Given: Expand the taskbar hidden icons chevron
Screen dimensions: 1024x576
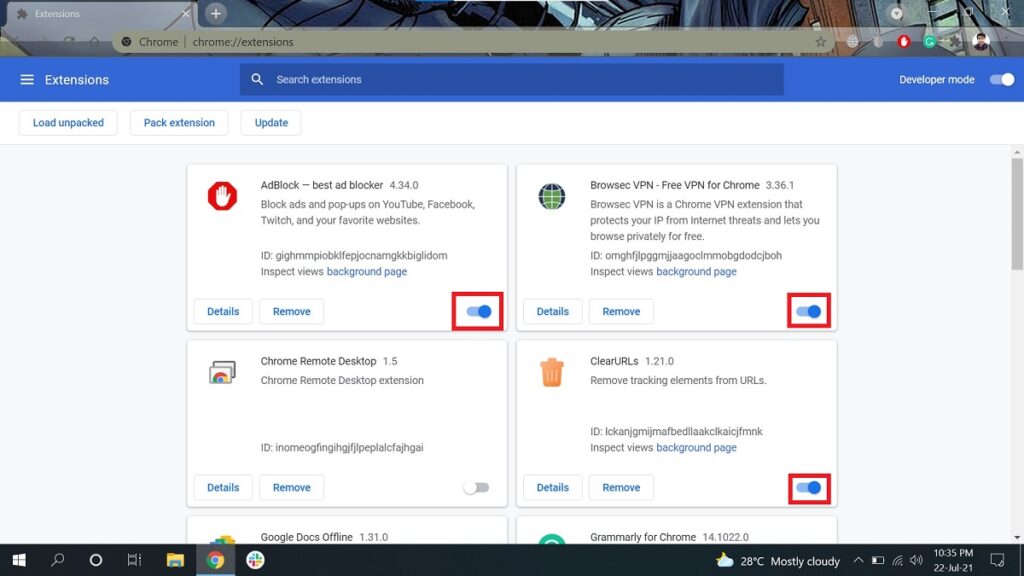Looking at the screenshot, I should pyautogui.click(x=858, y=561).
